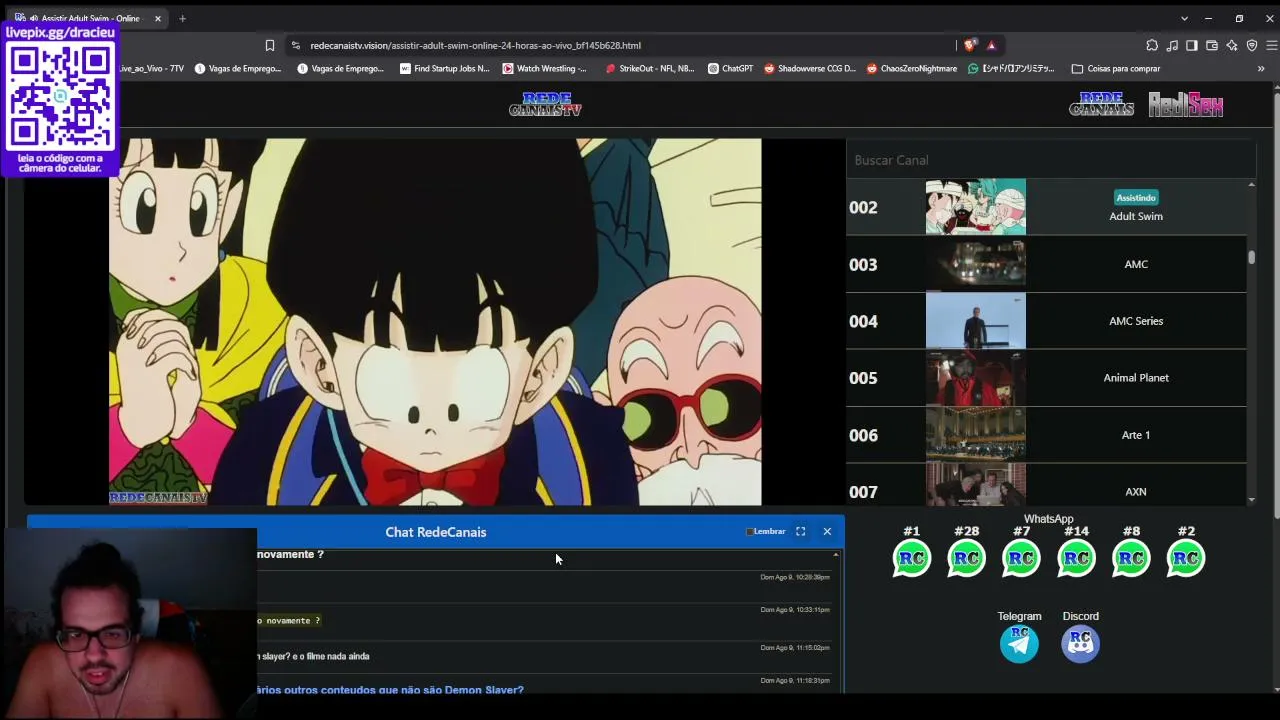Open the browser wallet icon
1280x720 pixels.
coord(1212,45)
